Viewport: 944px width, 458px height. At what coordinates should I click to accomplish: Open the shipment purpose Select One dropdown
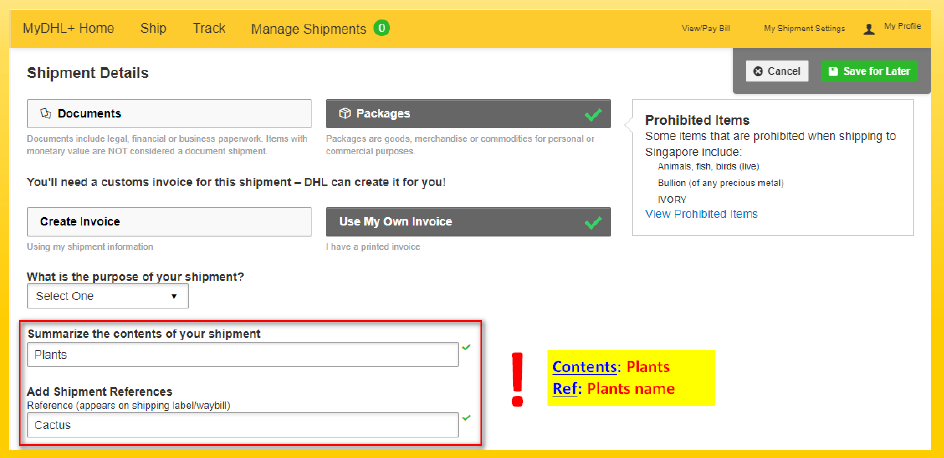click(x=108, y=296)
